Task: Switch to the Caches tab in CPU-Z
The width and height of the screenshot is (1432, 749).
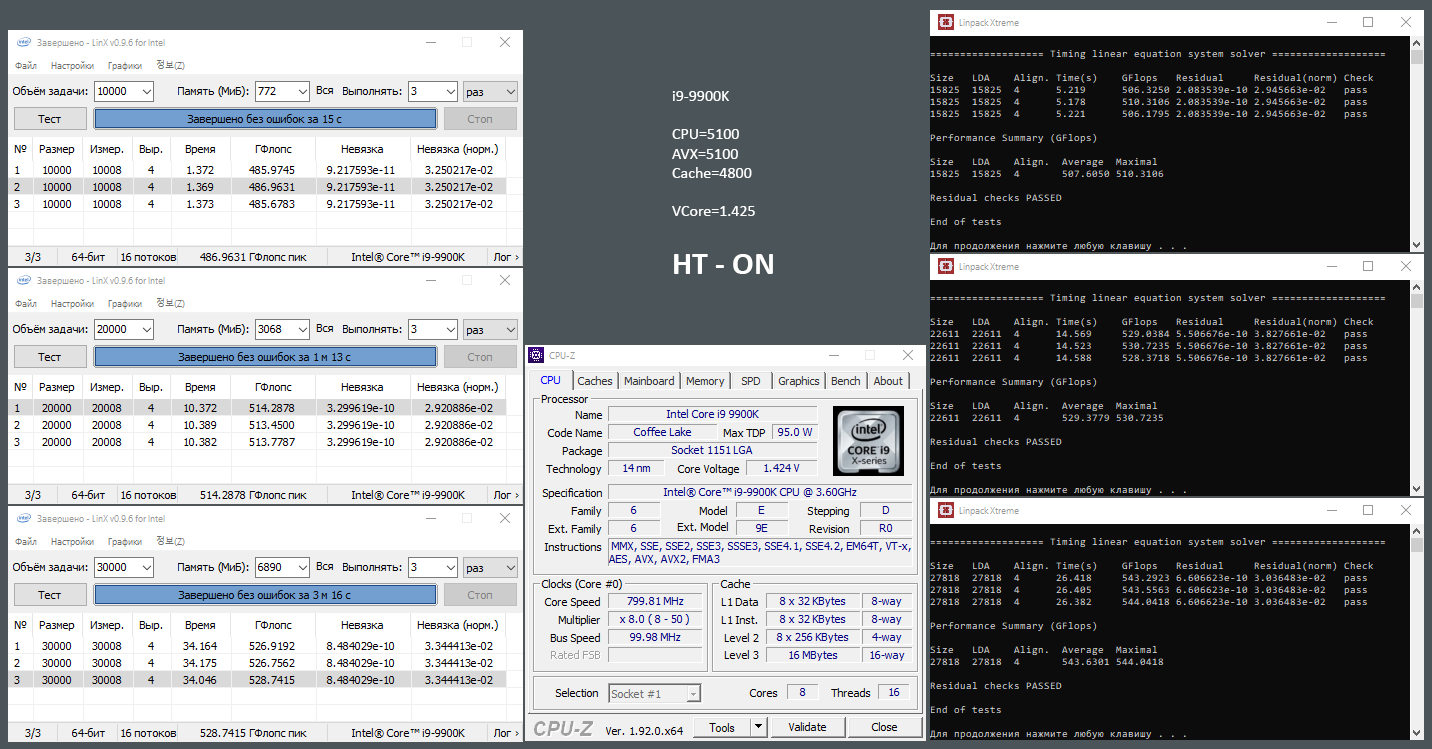Action: pos(595,381)
